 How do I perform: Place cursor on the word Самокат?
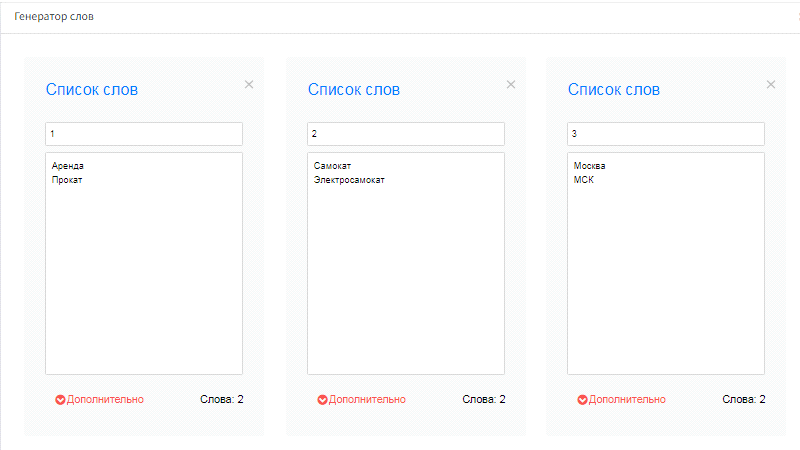[x=333, y=166]
